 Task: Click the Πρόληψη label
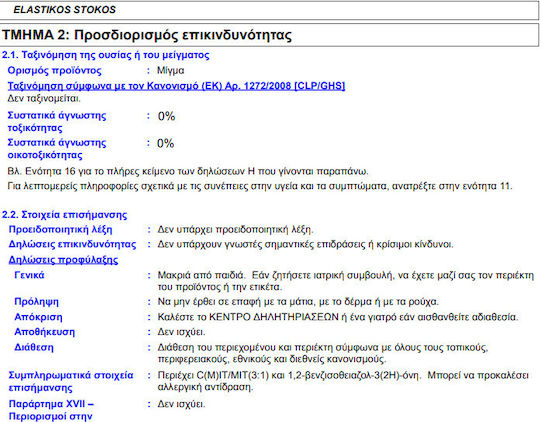37,302
